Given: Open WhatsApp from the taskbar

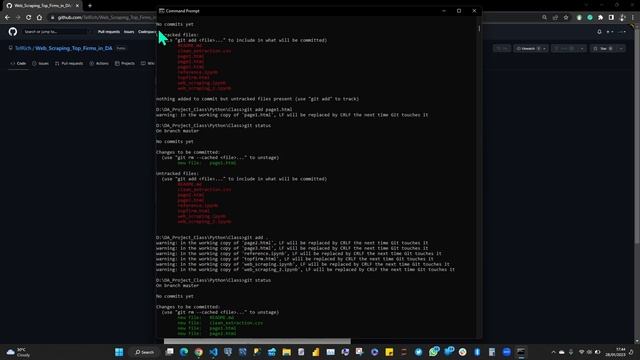Looking at the screenshot, I should pyautogui.click(x=433, y=352).
